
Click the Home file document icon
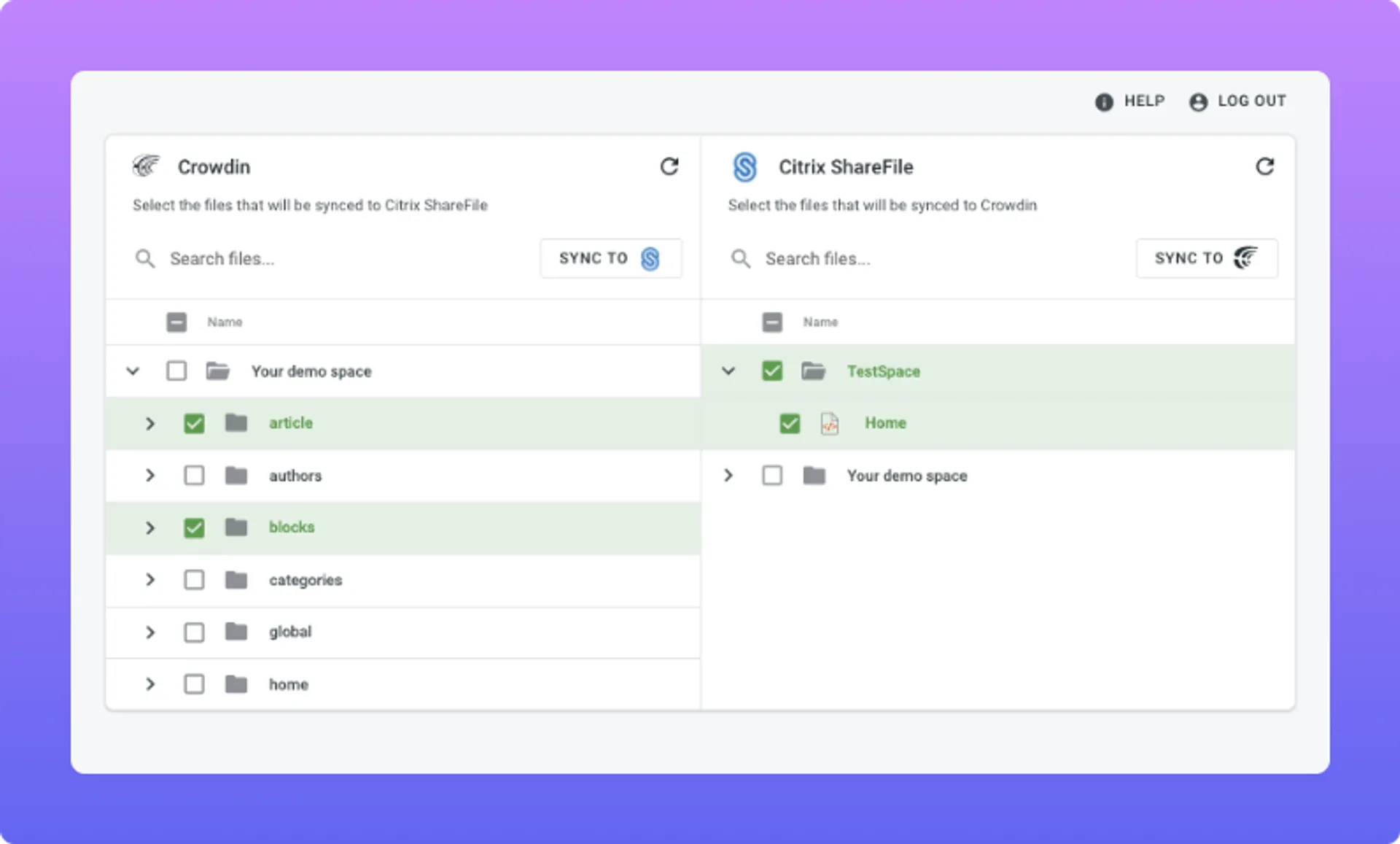coord(830,423)
